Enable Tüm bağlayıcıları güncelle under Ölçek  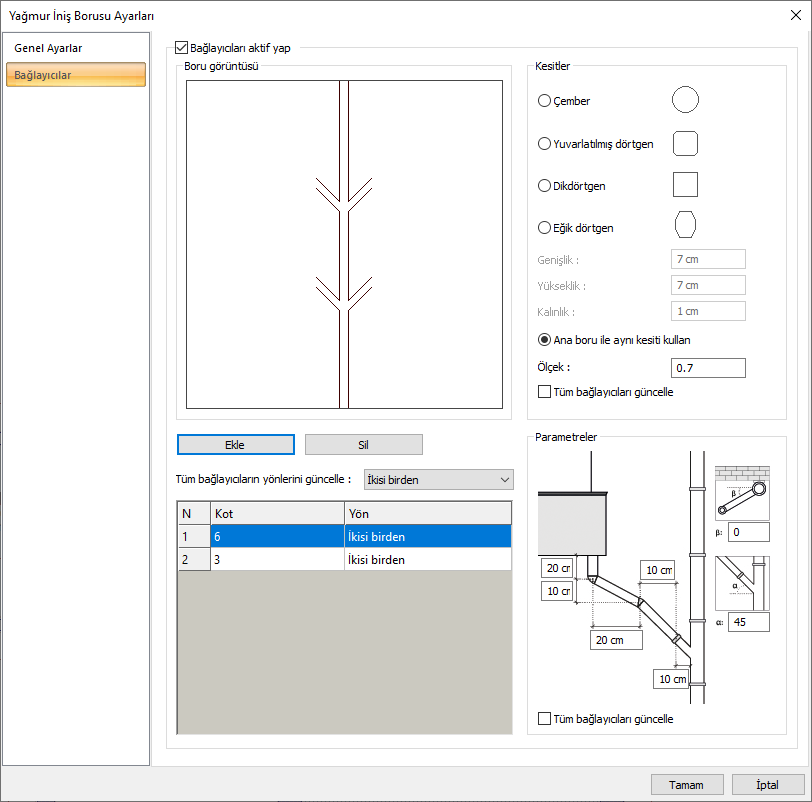(545, 392)
